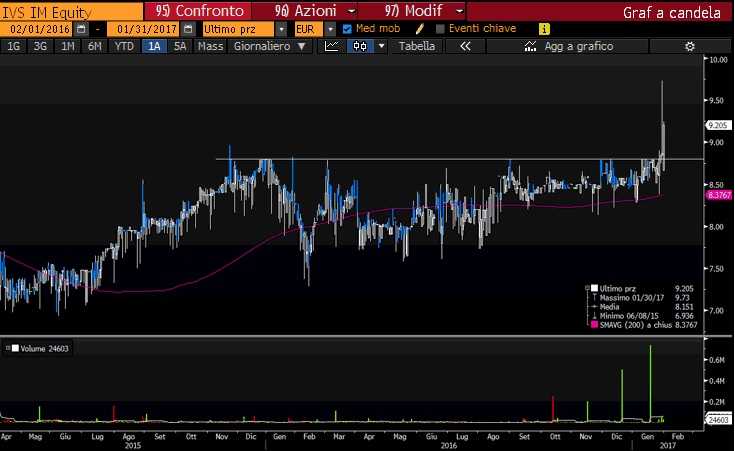Open chart settings gear icon
This screenshot has width=735, height=451.
point(690,46)
